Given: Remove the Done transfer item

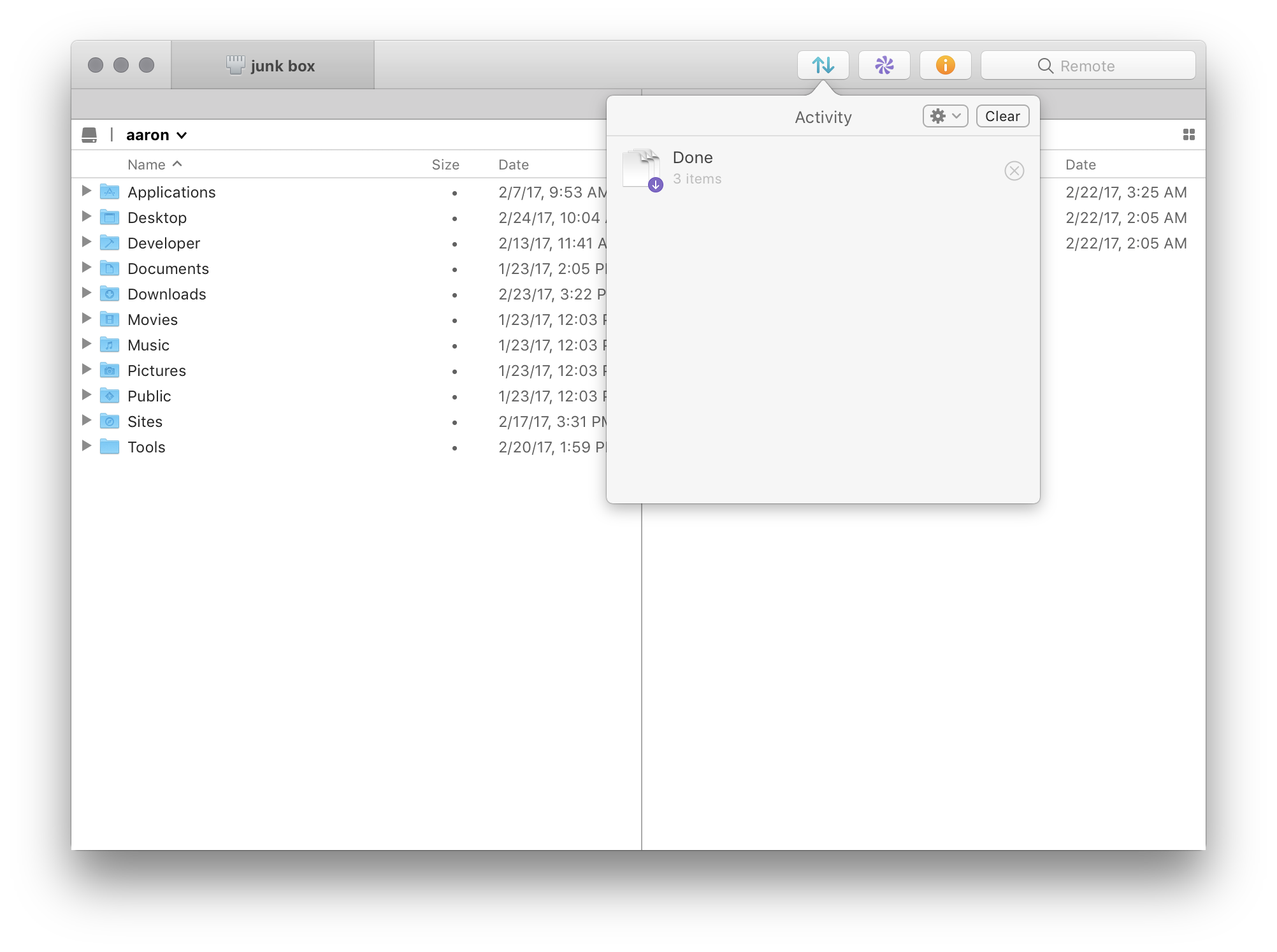Looking at the screenshot, I should click(x=1014, y=171).
